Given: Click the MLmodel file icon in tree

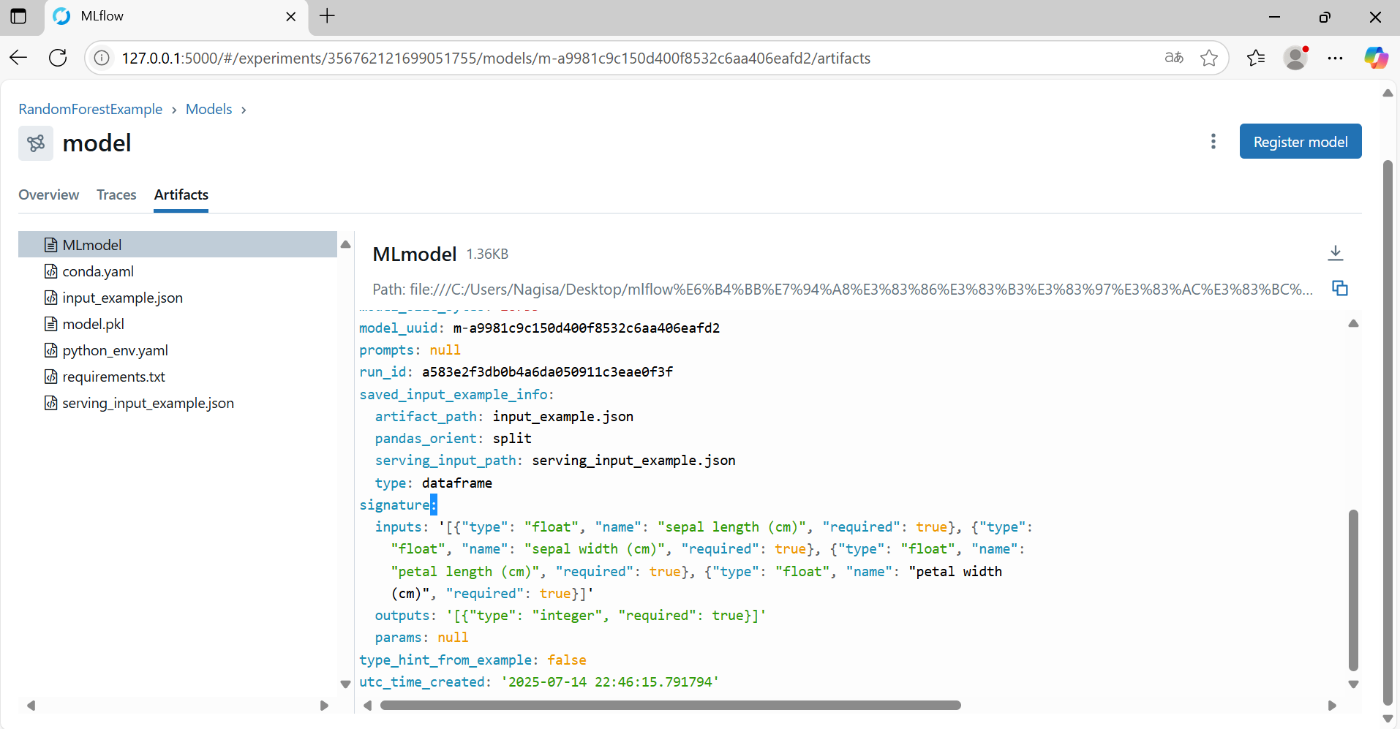Looking at the screenshot, I should [52, 244].
